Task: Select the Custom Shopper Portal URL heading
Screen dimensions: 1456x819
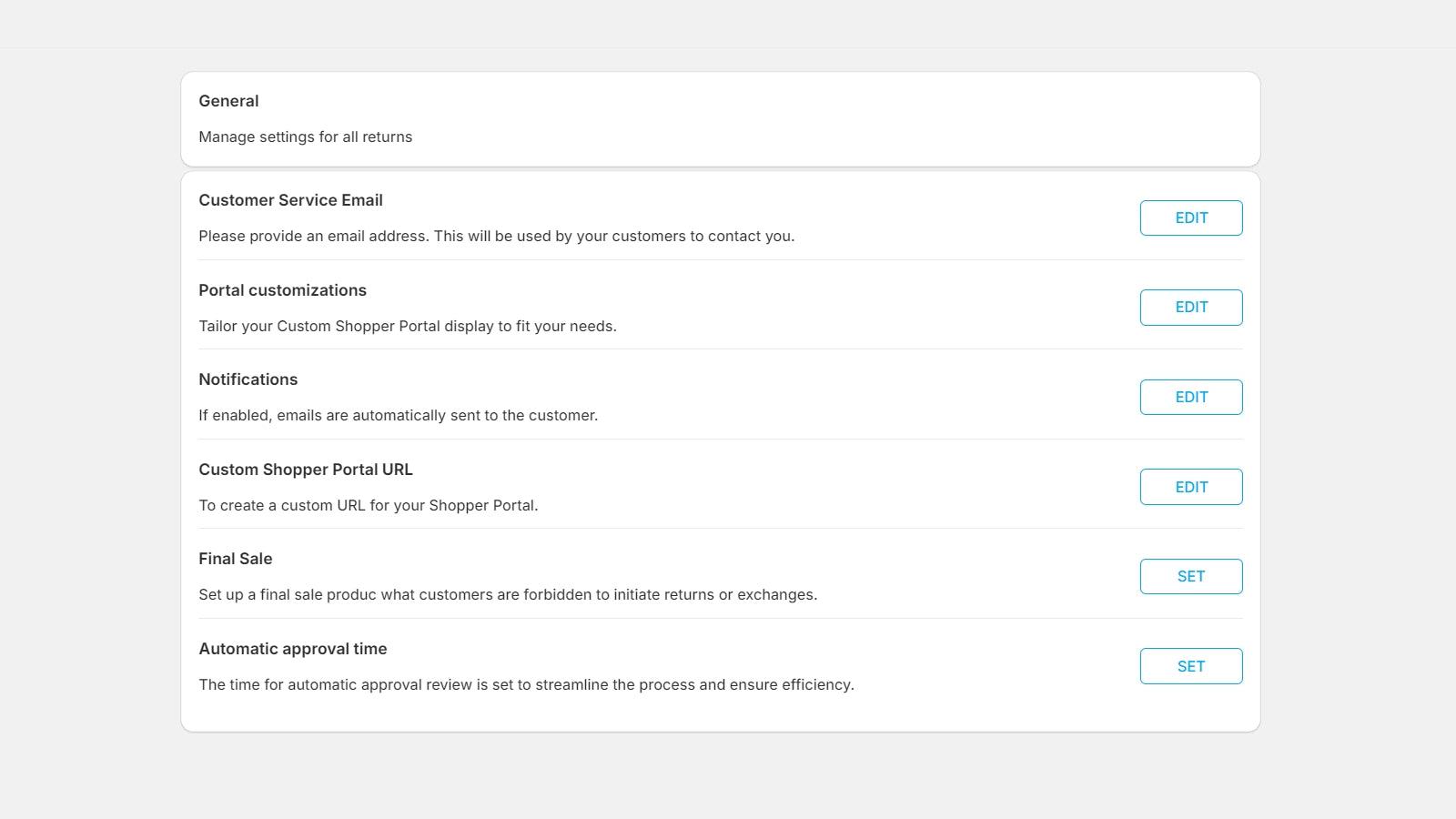Action: click(305, 470)
